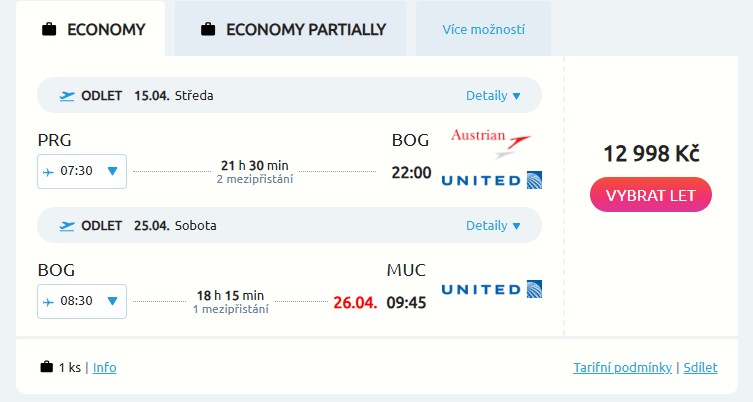Click United logo on return flight
Image resolution: width=753 pixels, height=402 pixels.
point(491,290)
